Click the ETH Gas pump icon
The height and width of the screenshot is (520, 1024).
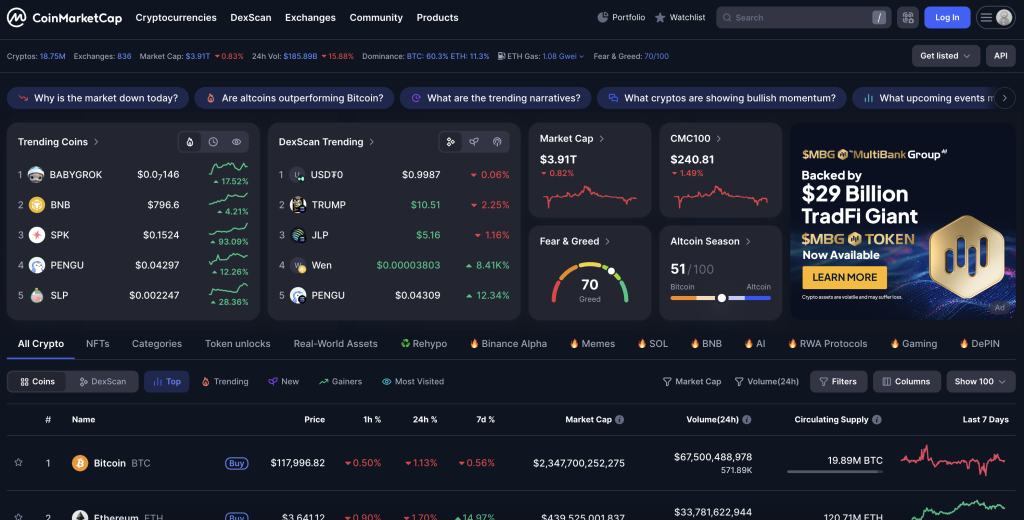(x=501, y=56)
